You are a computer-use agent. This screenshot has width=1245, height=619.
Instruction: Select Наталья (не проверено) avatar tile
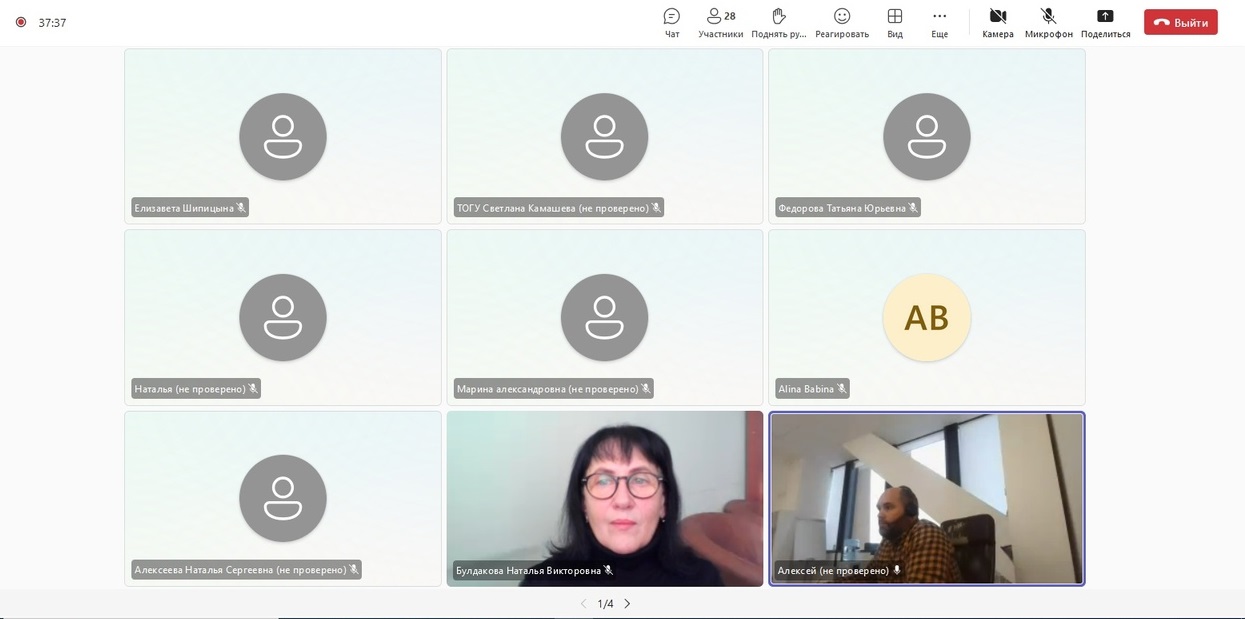click(x=283, y=317)
